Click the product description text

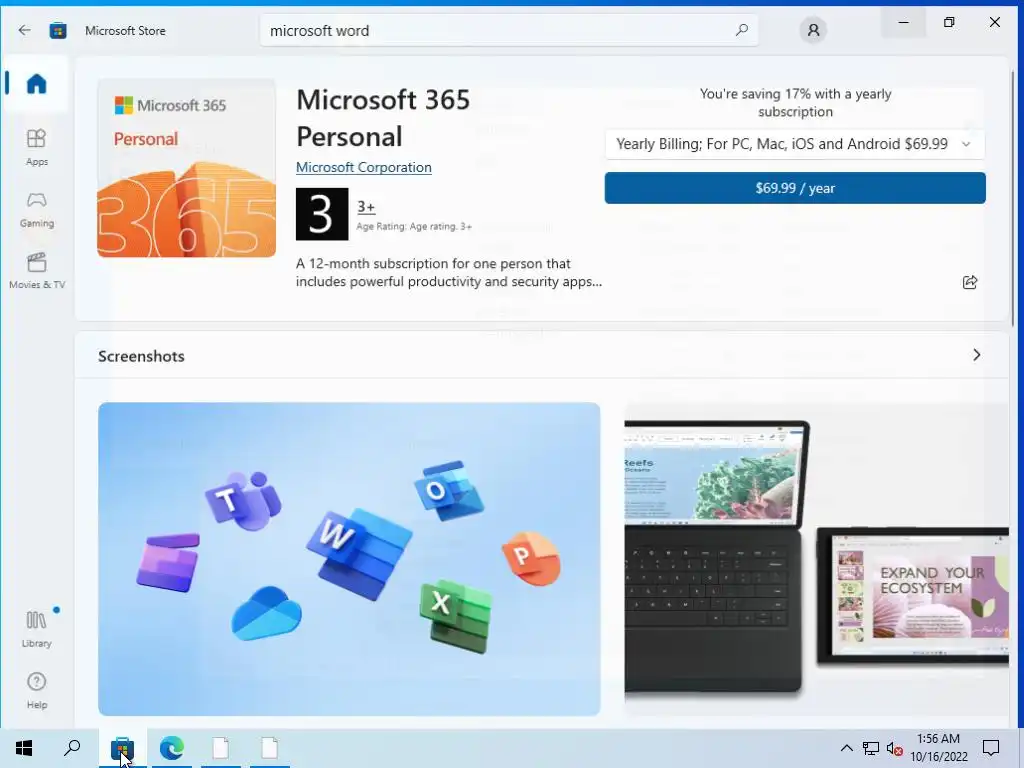tap(449, 272)
